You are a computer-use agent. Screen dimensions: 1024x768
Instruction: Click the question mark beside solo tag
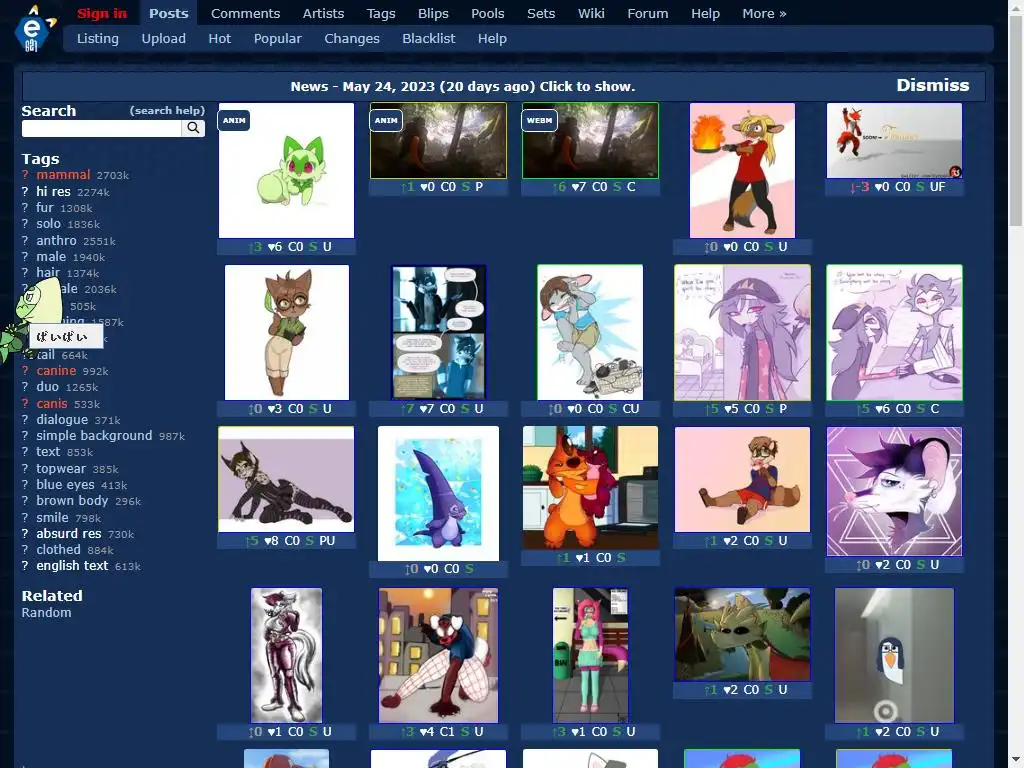coord(25,223)
